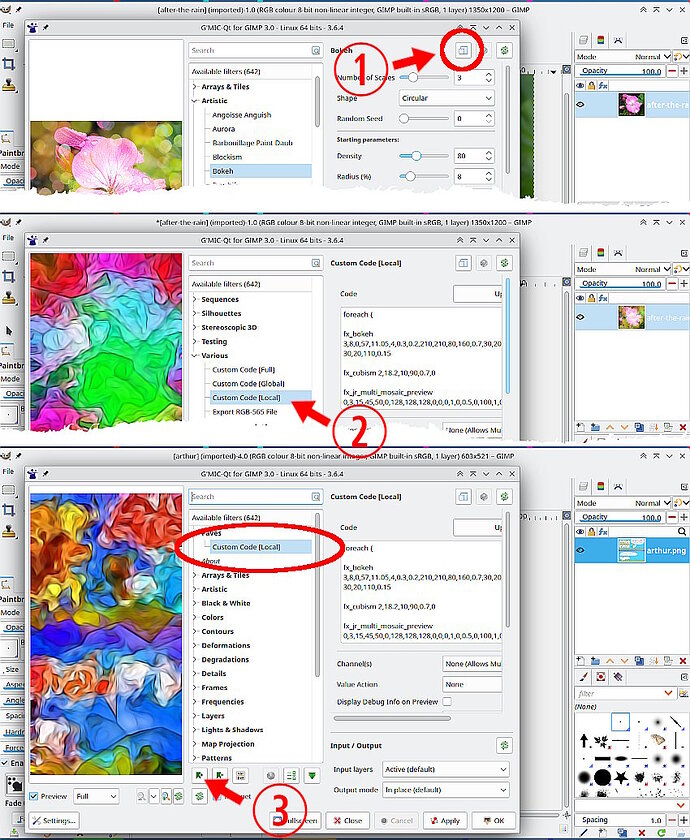The height and width of the screenshot is (840, 690).
Task: Select the pepper image brush
Action: click(657, 740)
